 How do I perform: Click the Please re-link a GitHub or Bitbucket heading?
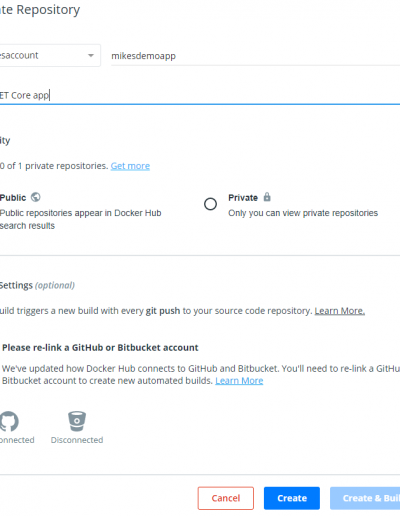coord(100,348)
